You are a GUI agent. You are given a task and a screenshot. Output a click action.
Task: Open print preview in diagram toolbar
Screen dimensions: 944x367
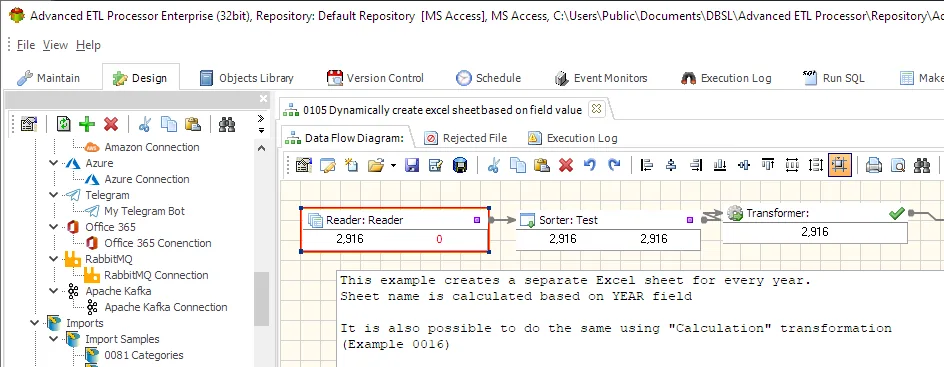click(898, 165)
